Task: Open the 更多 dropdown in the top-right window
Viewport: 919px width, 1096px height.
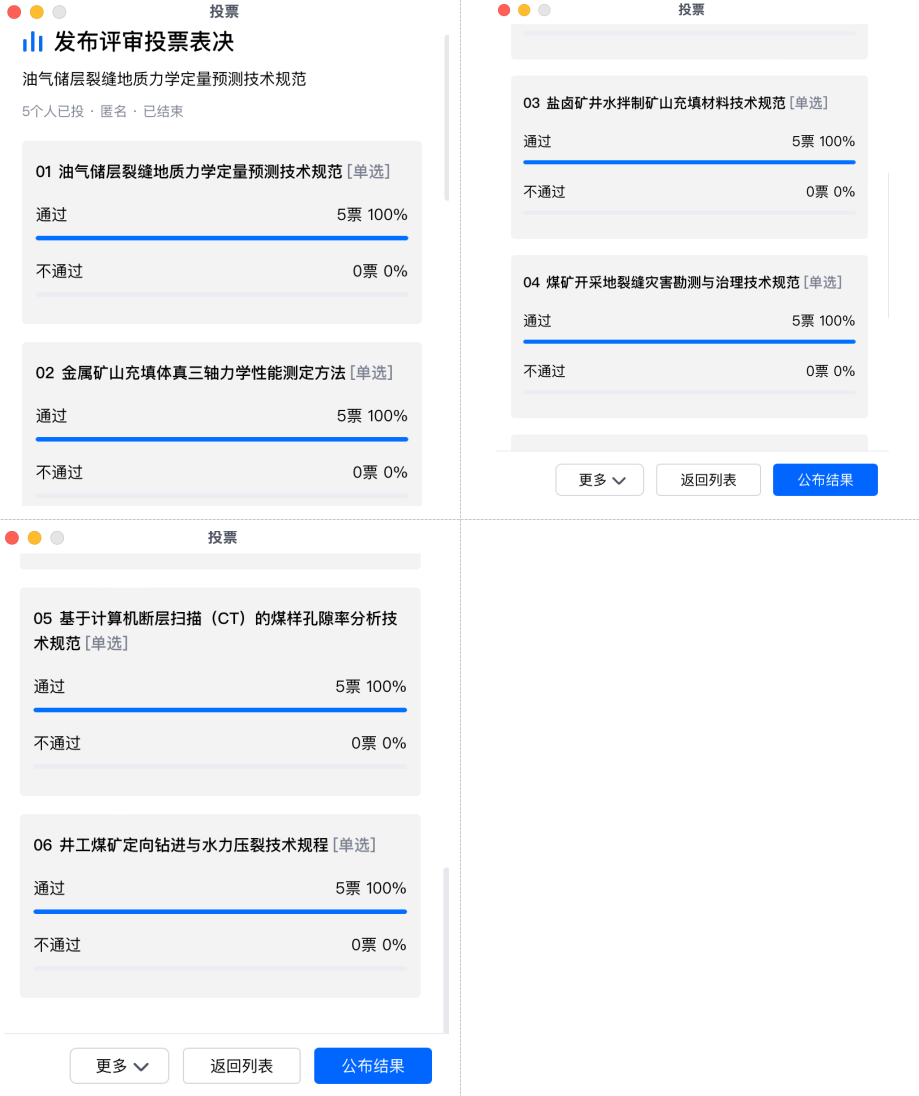Action: point(599,480)
